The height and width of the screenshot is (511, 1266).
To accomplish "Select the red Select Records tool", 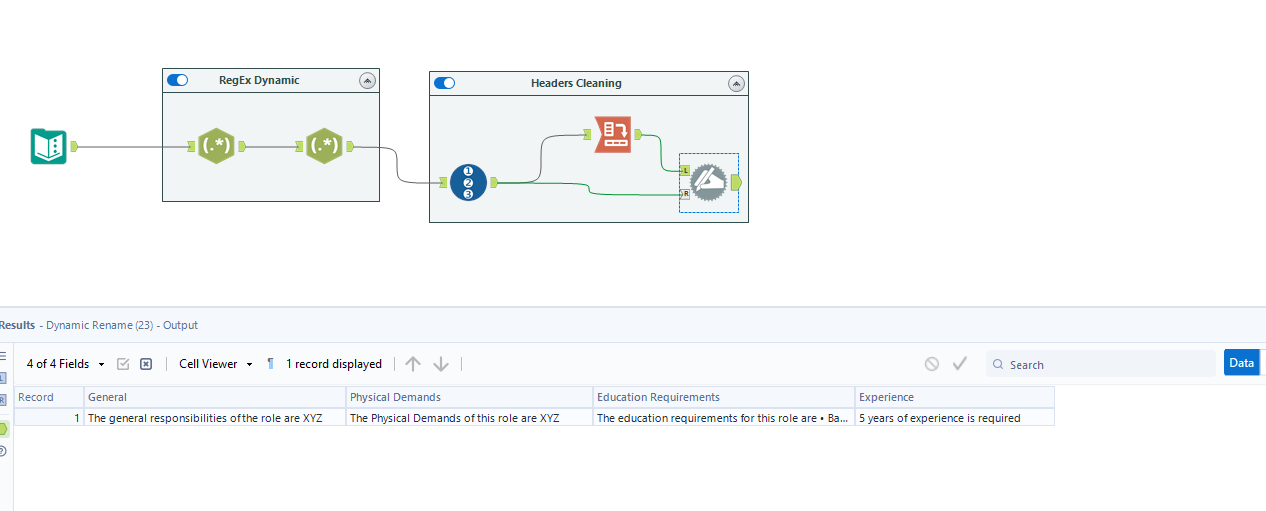I will coord(612,134).
